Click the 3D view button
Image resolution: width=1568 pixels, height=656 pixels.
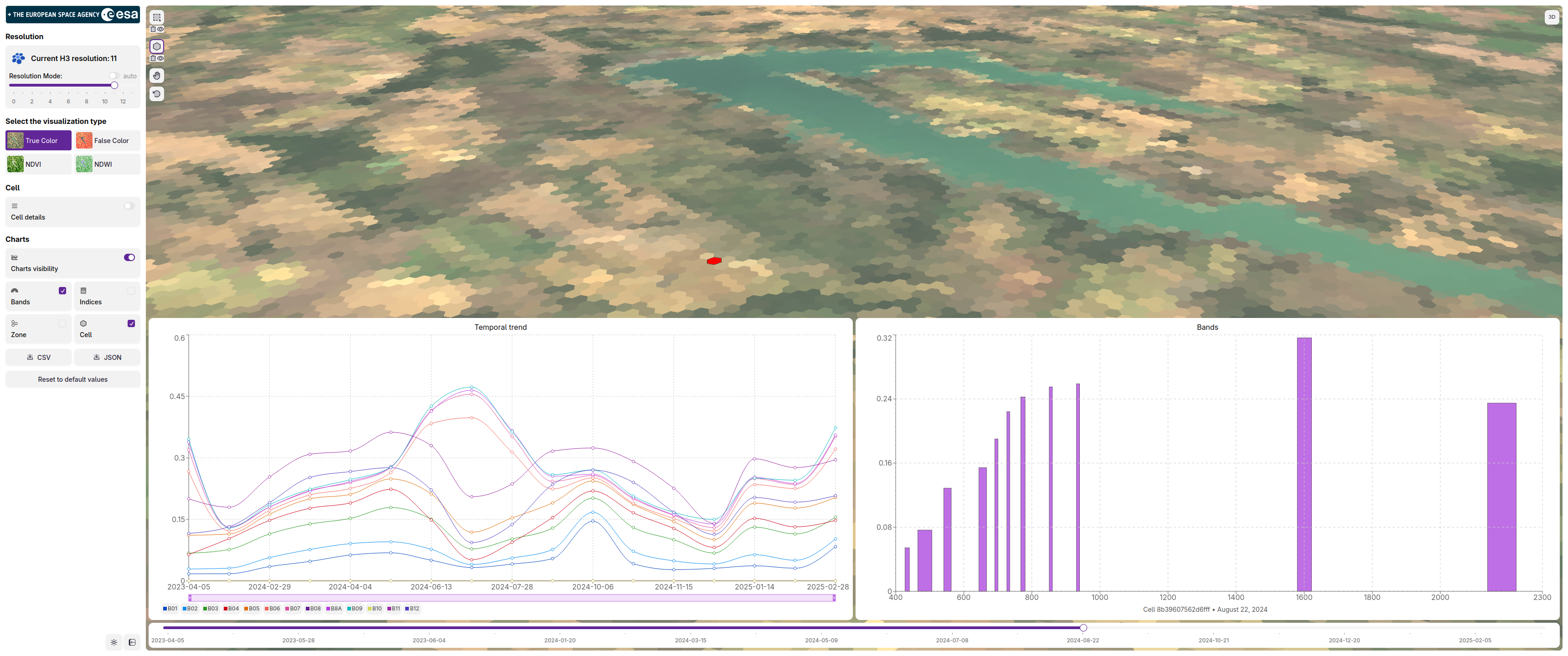[x=1552, y=17]
